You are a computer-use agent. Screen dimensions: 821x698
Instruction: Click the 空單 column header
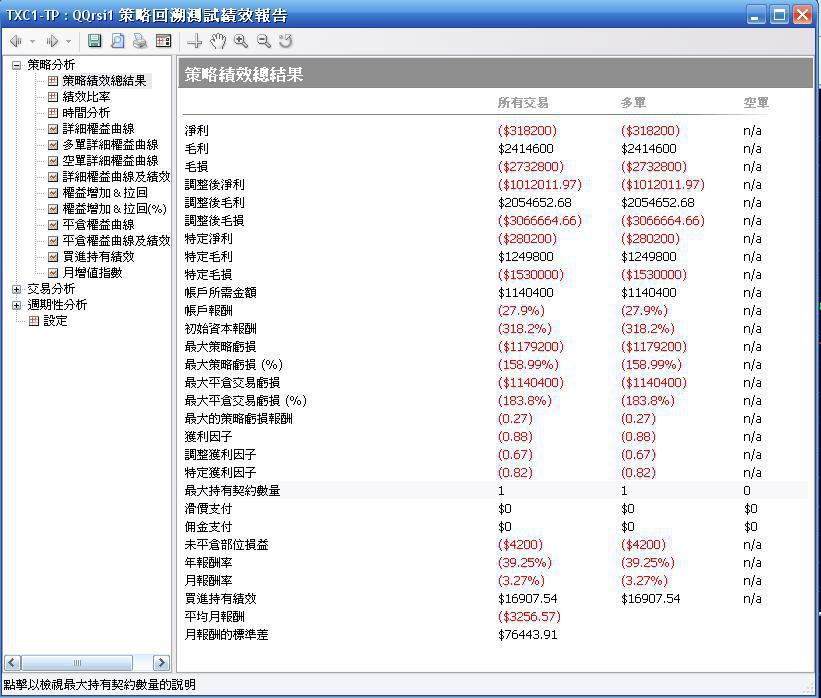[756, 103]
